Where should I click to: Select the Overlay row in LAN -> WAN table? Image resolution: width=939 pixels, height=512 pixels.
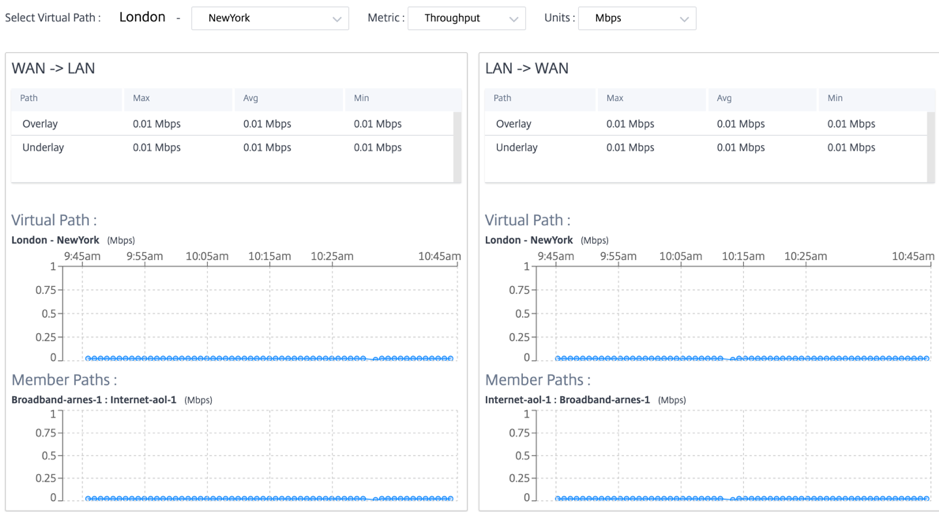[706, 124]
